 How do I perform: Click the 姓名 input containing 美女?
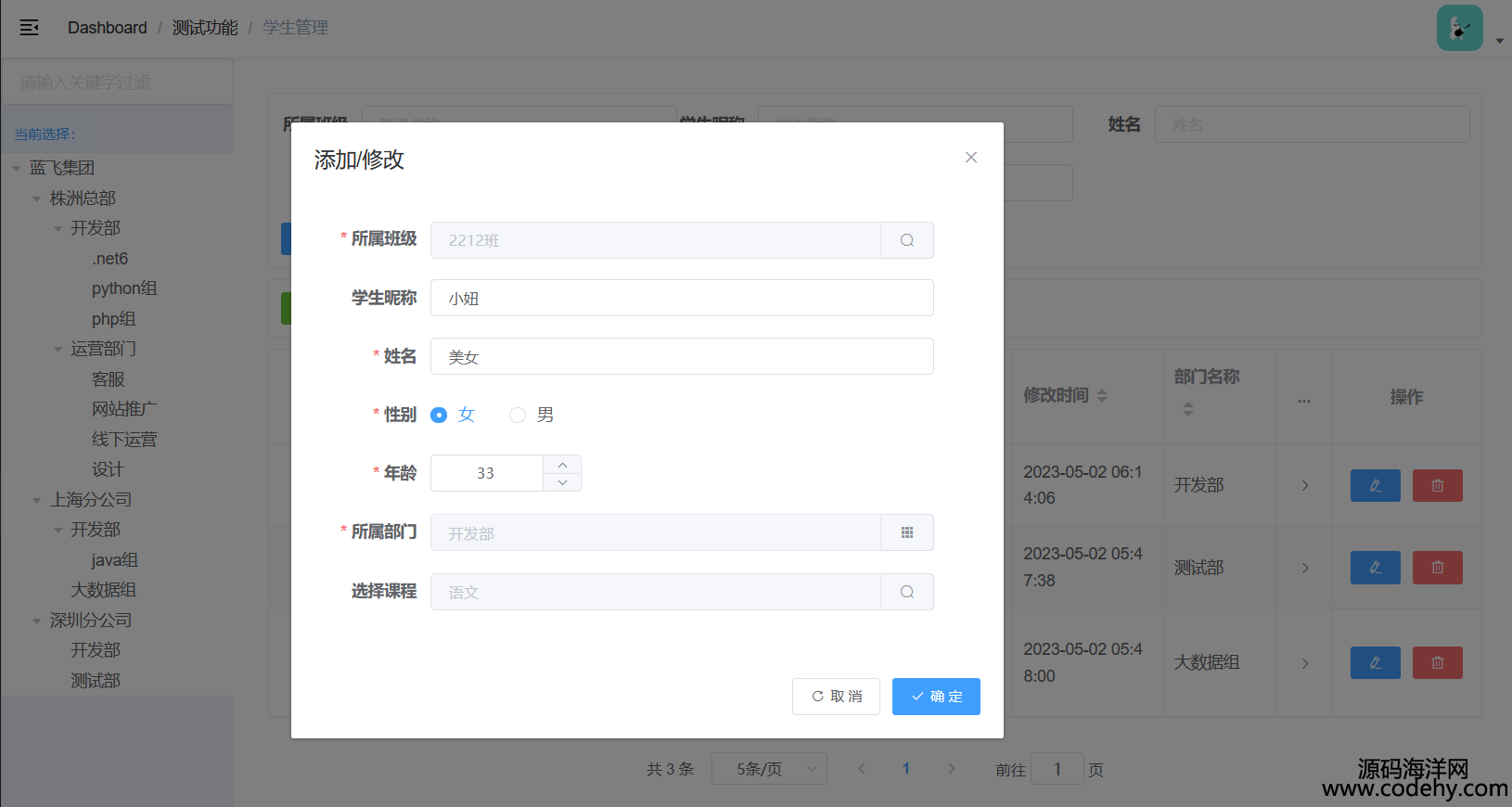pyautogui.click(x=682, y=356)
